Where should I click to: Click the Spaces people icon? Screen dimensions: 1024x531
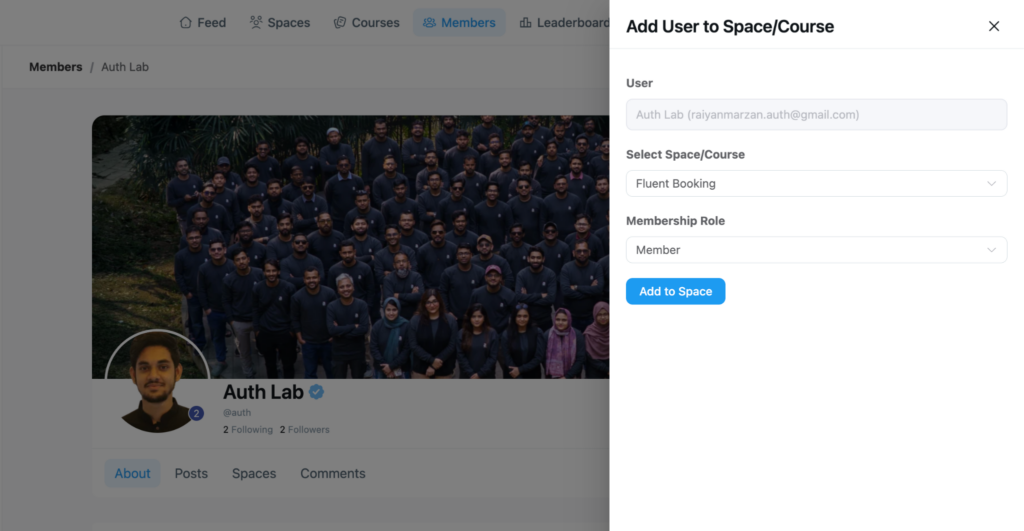[x=256, y=22]
